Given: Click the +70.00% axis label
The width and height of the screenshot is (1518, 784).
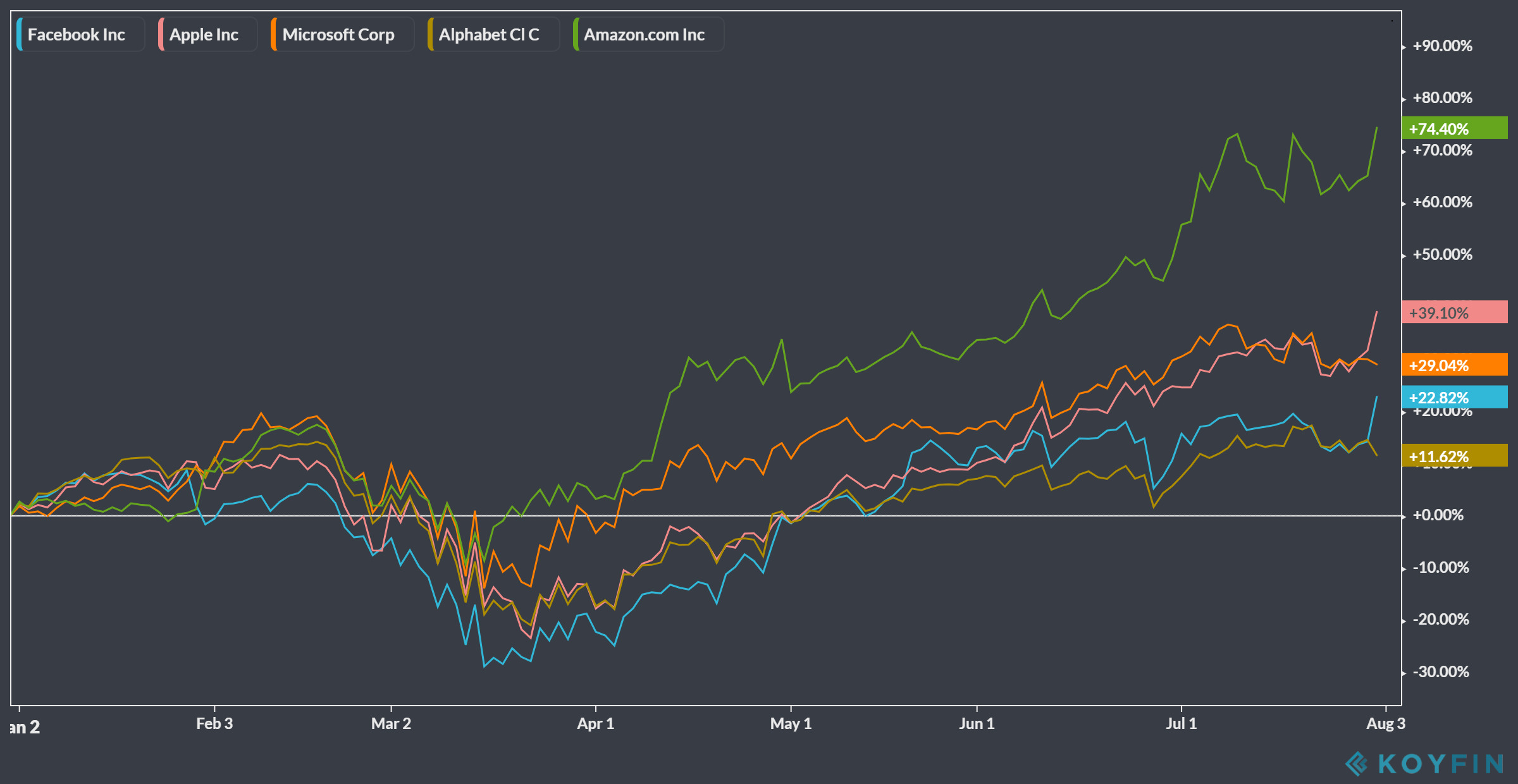Looking at the screenshot, I should (1442, 150).
